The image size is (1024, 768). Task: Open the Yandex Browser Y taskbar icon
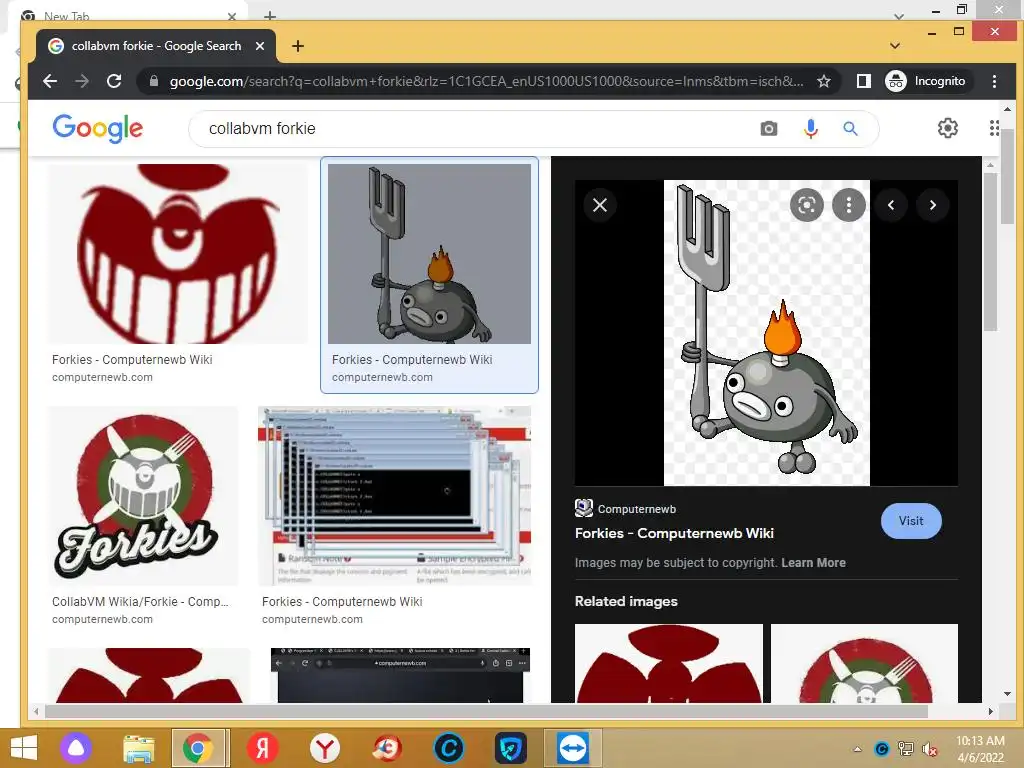[x=324, y=748]
